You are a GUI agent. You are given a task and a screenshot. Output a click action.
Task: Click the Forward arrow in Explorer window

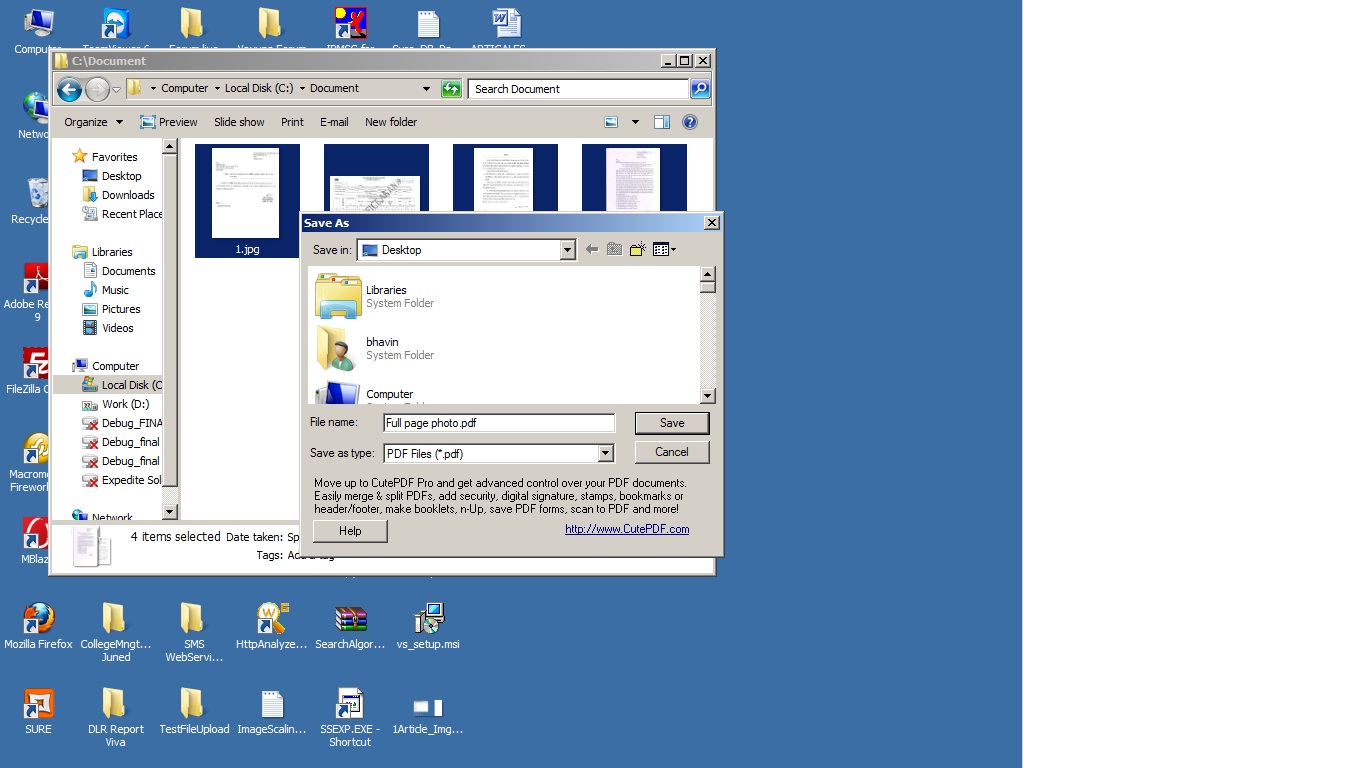97,90
